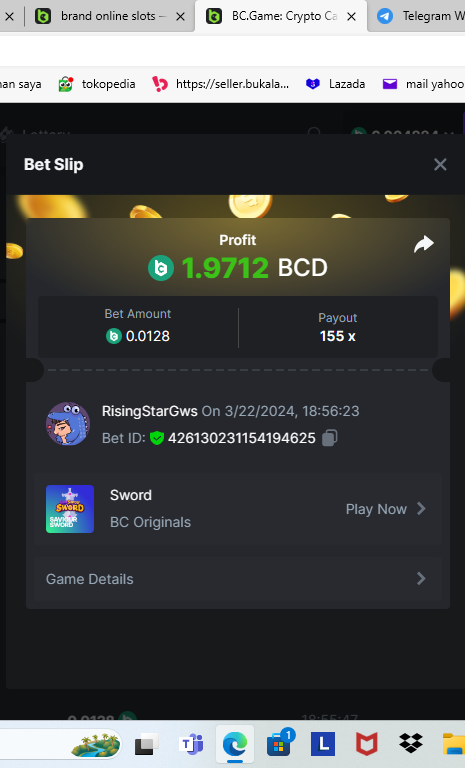Launch McAfee from the taskbar

367,744
